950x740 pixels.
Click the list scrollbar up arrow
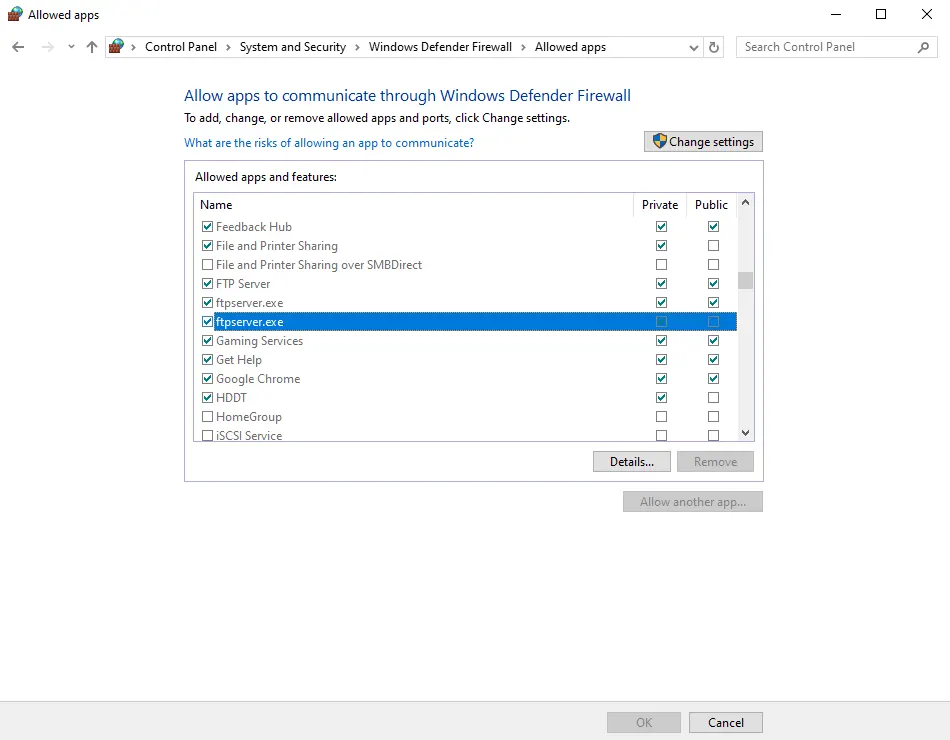tap(745, 203)
